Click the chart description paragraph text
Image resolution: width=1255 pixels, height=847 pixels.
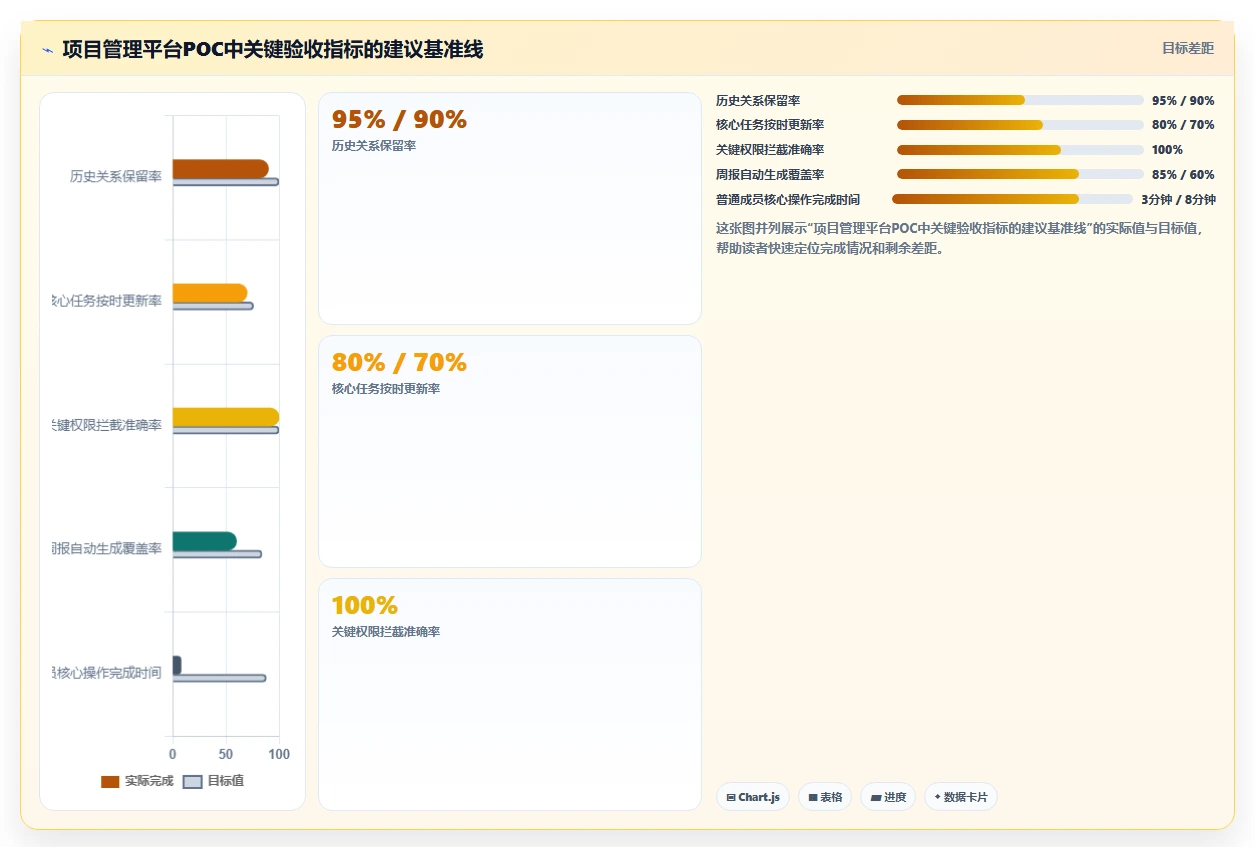pyautogui.click(x=959, y=238)
